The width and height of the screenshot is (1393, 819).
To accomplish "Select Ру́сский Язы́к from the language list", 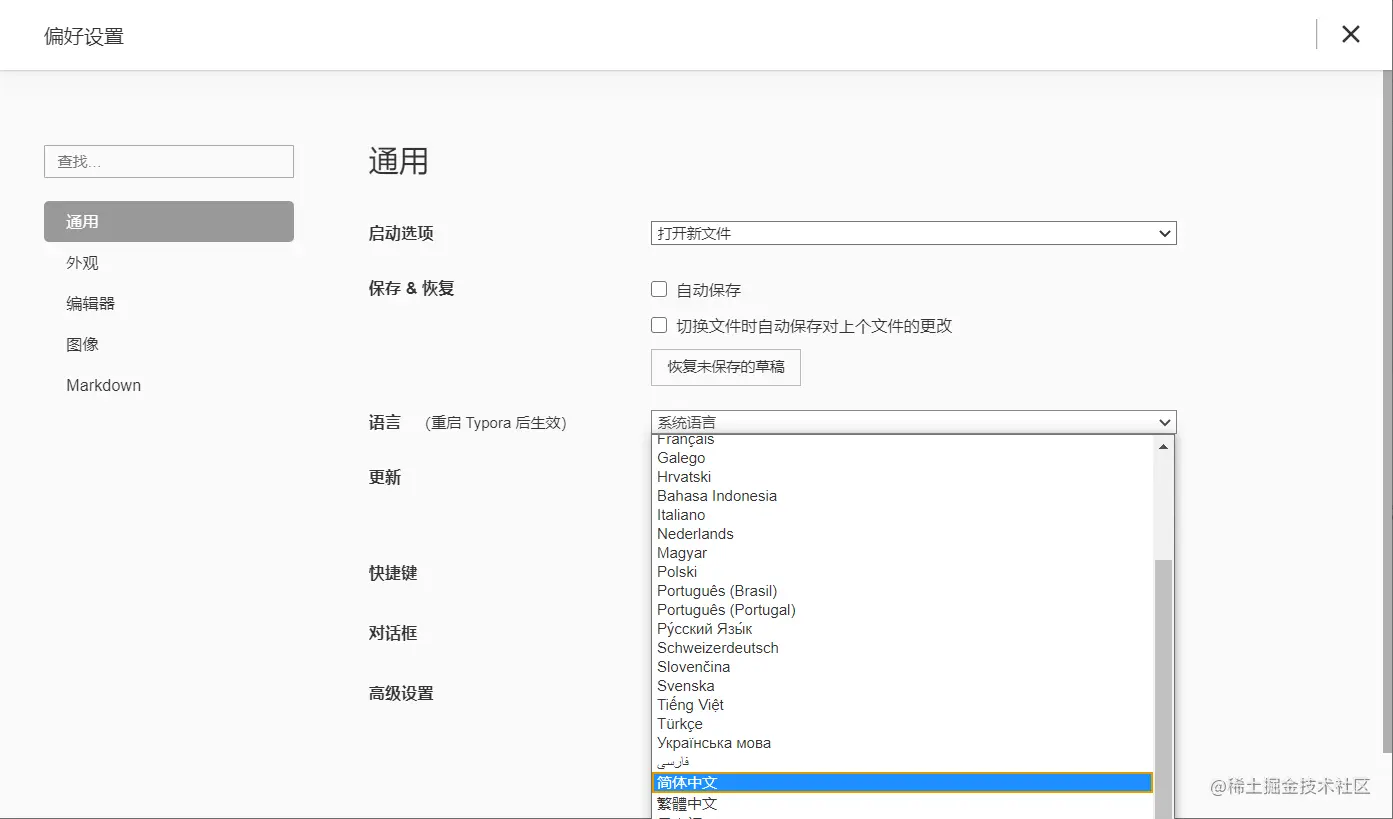I will tap(903, 629).
